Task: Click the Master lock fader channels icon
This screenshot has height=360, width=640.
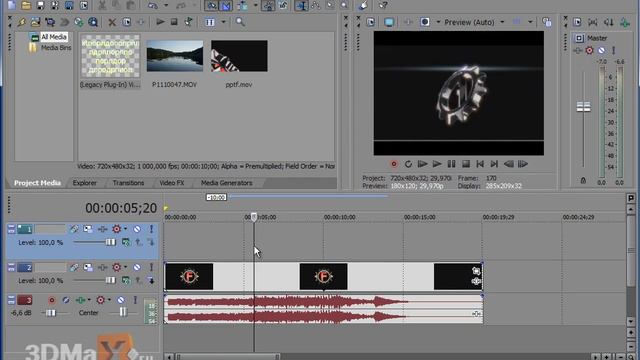Action: (583, 180)
